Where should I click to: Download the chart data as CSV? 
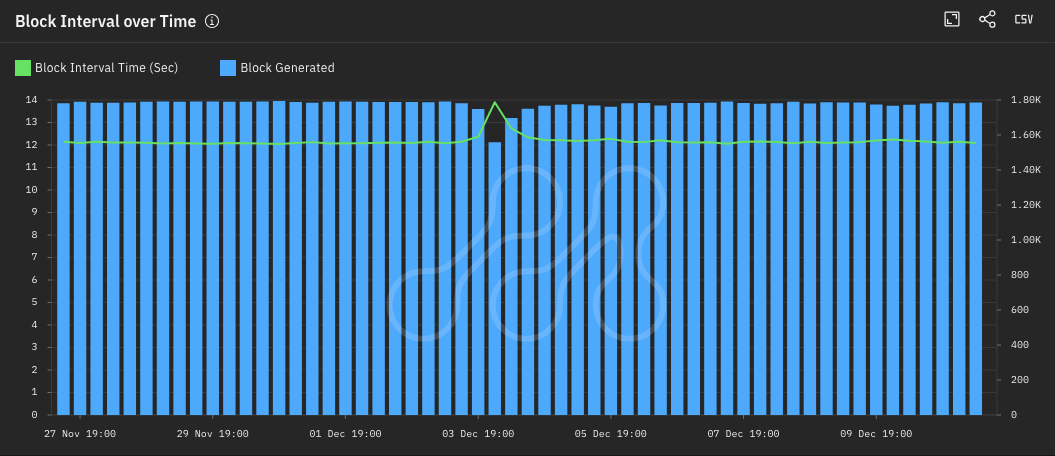coord(1023,20)
